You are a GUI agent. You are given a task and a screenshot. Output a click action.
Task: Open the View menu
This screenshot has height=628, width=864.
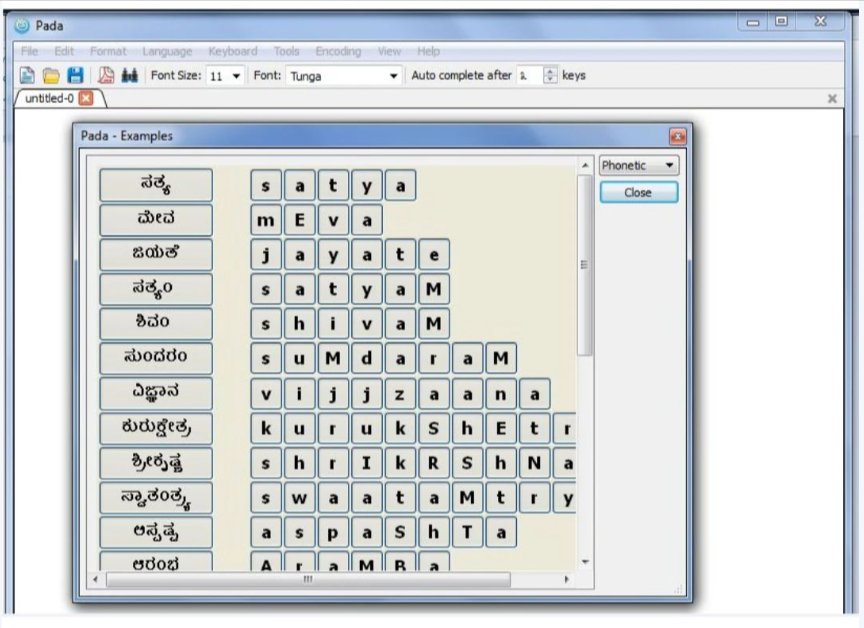[x=389, y=51]
